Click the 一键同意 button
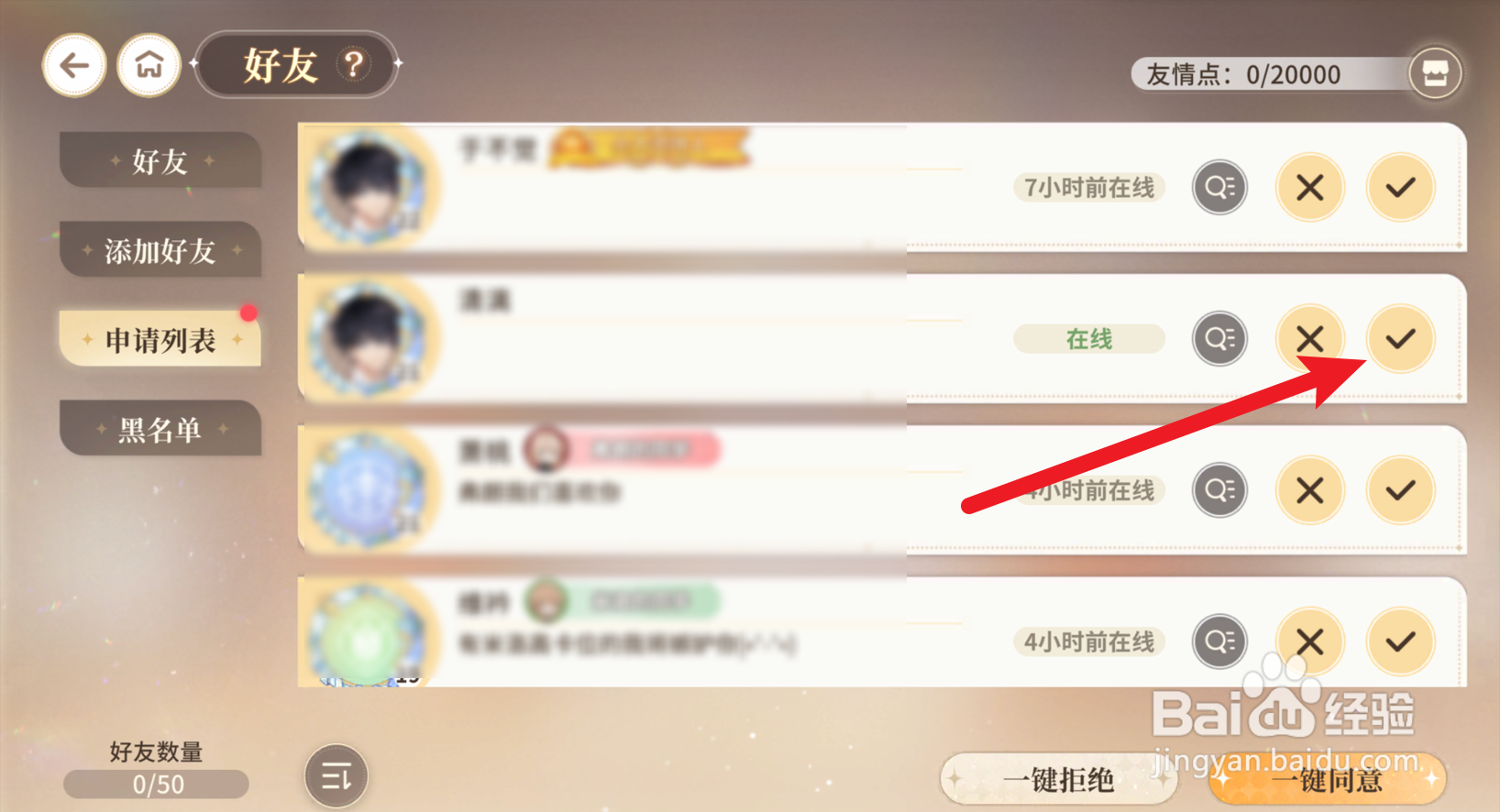Screen dimensions: 1500x812 point(1328,780)
